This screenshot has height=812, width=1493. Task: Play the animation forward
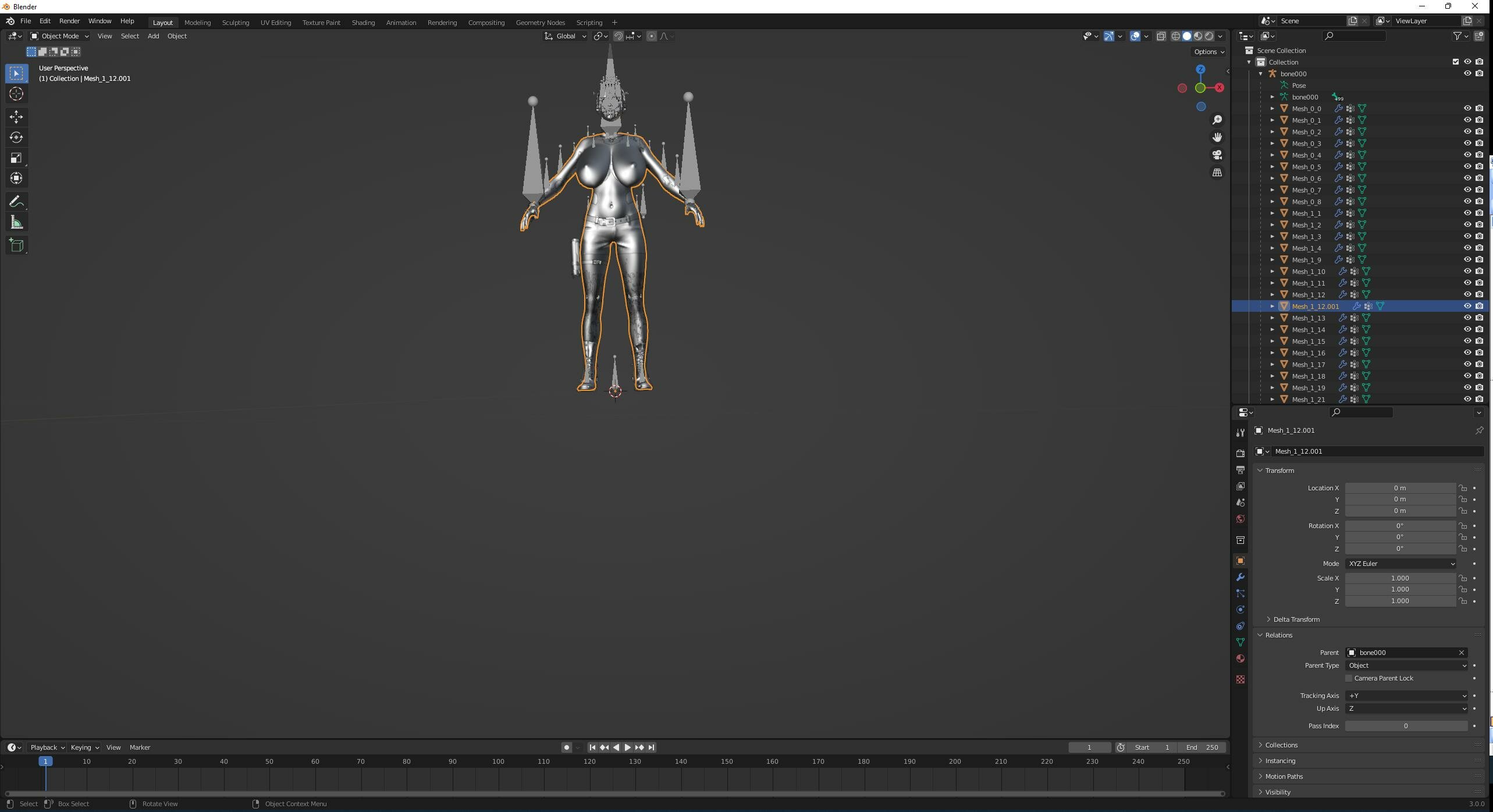[628, 747]
